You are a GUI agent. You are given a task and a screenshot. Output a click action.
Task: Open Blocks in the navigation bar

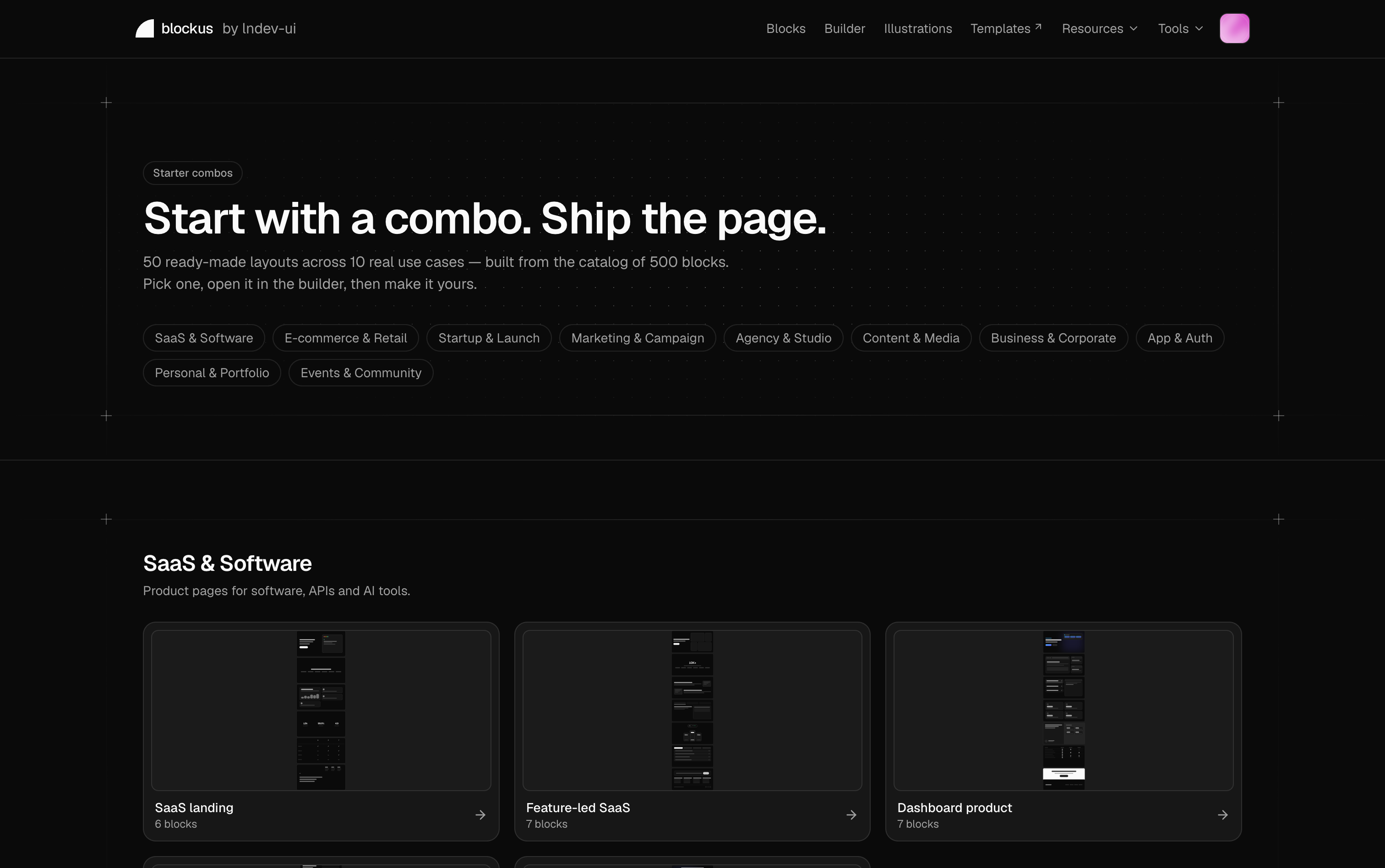click(785, 29)
